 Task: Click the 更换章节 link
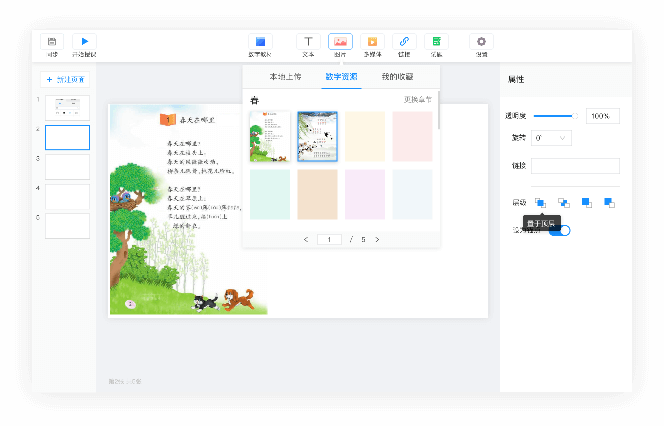[417, 100]
